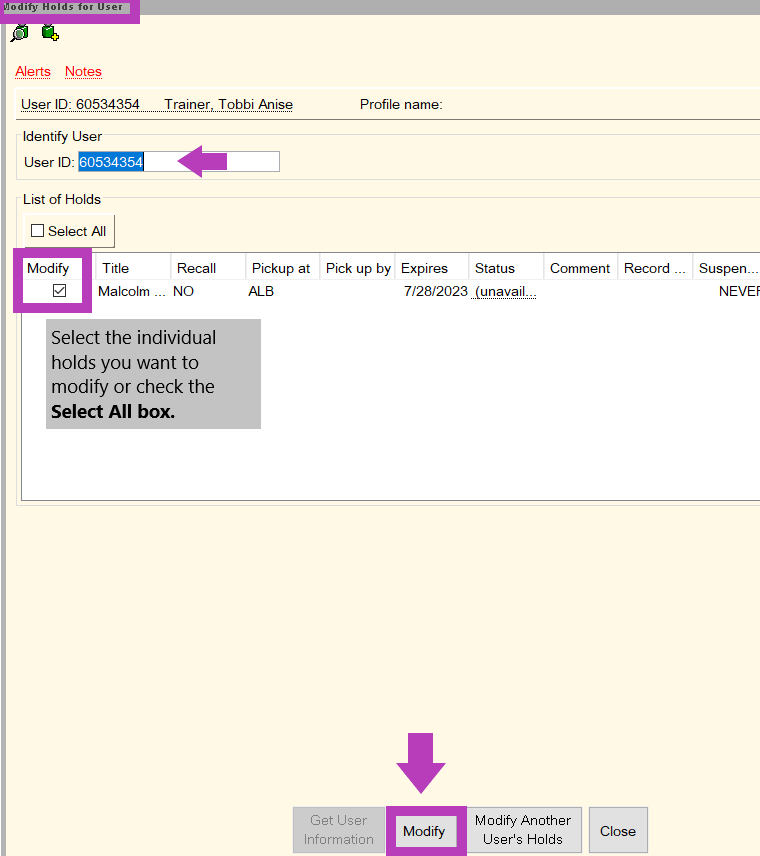Click the Modify column header

tap(48, 268)
